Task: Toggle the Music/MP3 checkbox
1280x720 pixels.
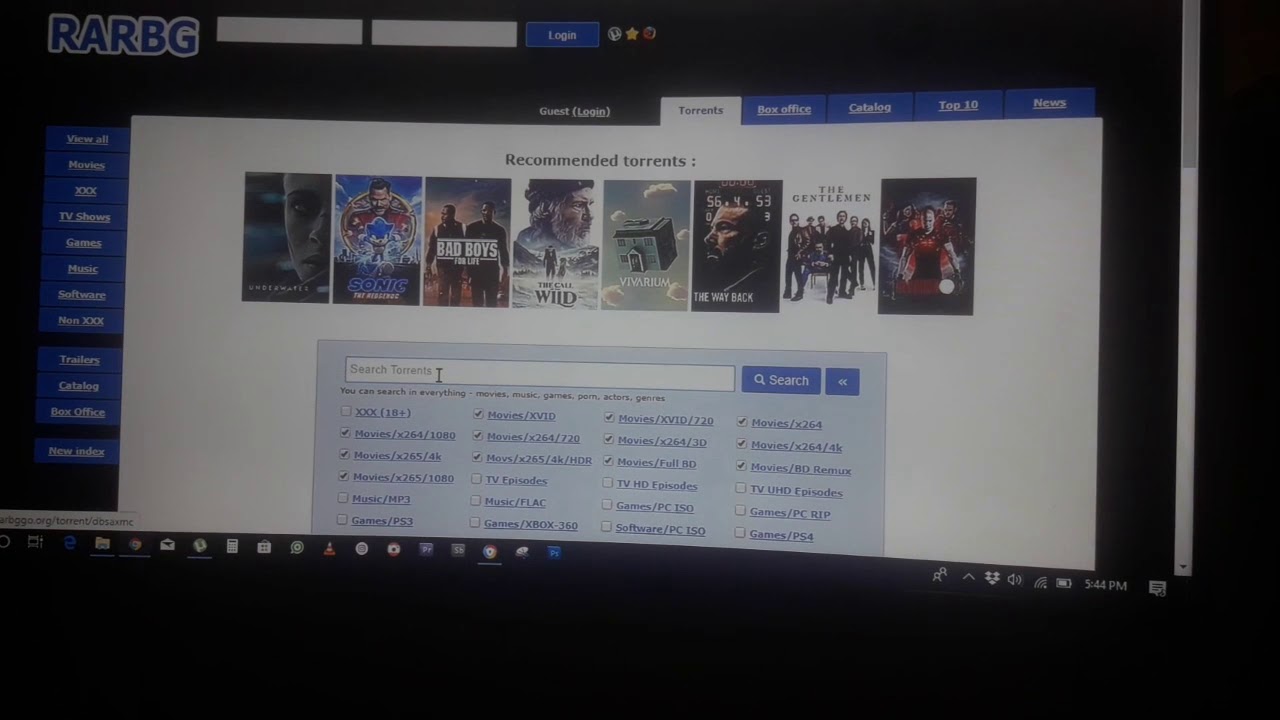Action: (343, 498)
